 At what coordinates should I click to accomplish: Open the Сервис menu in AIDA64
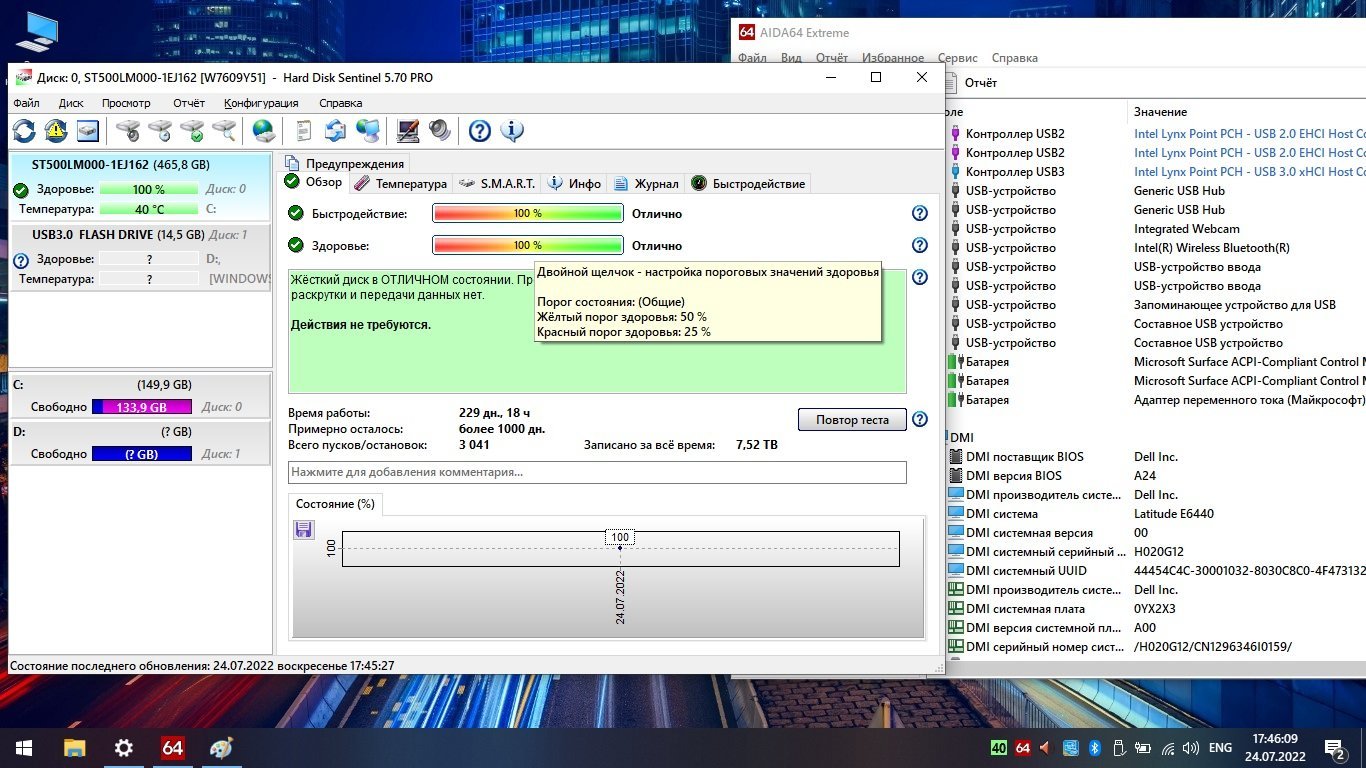958,58
